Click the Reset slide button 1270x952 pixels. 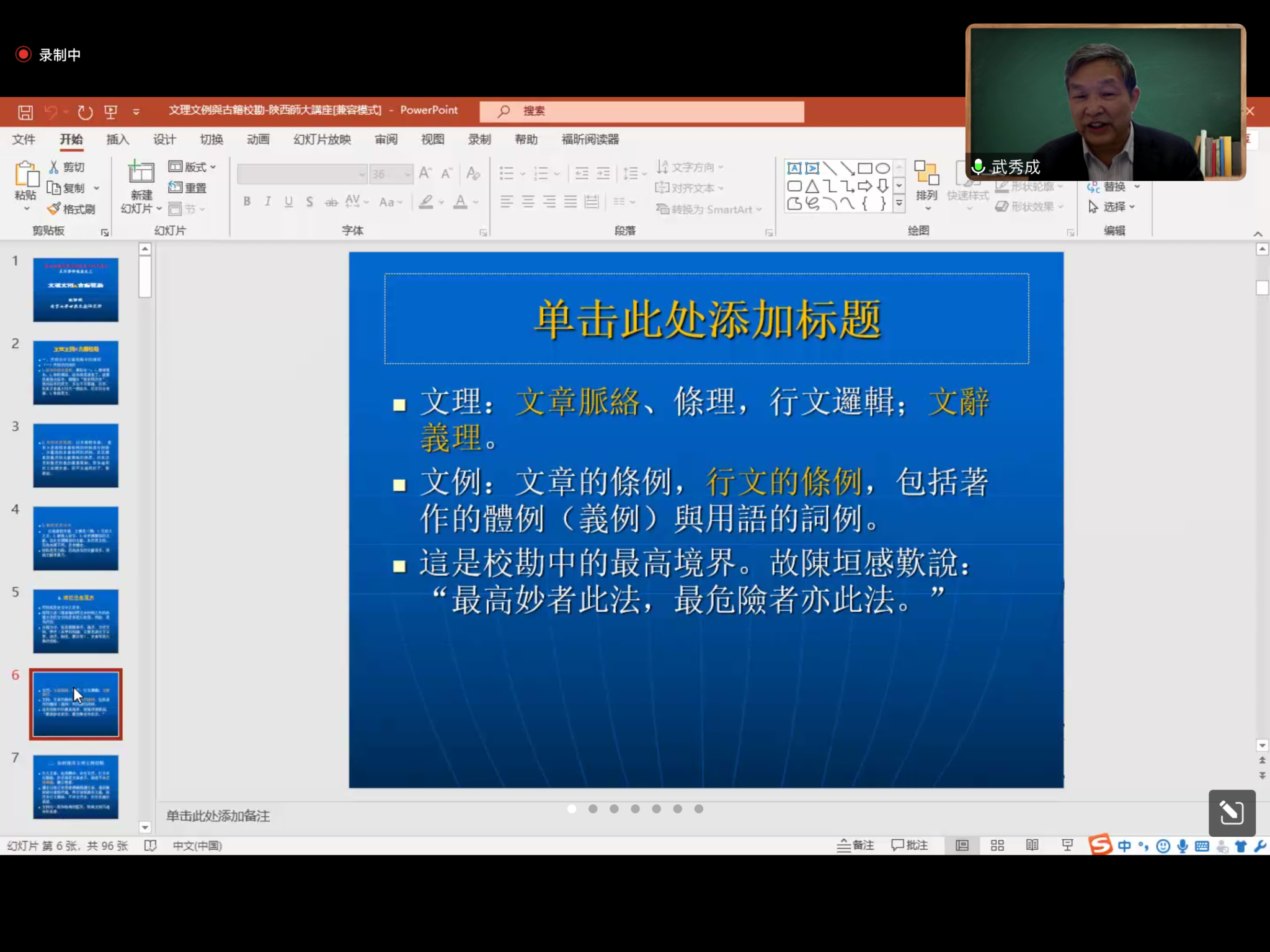(188, 188)
